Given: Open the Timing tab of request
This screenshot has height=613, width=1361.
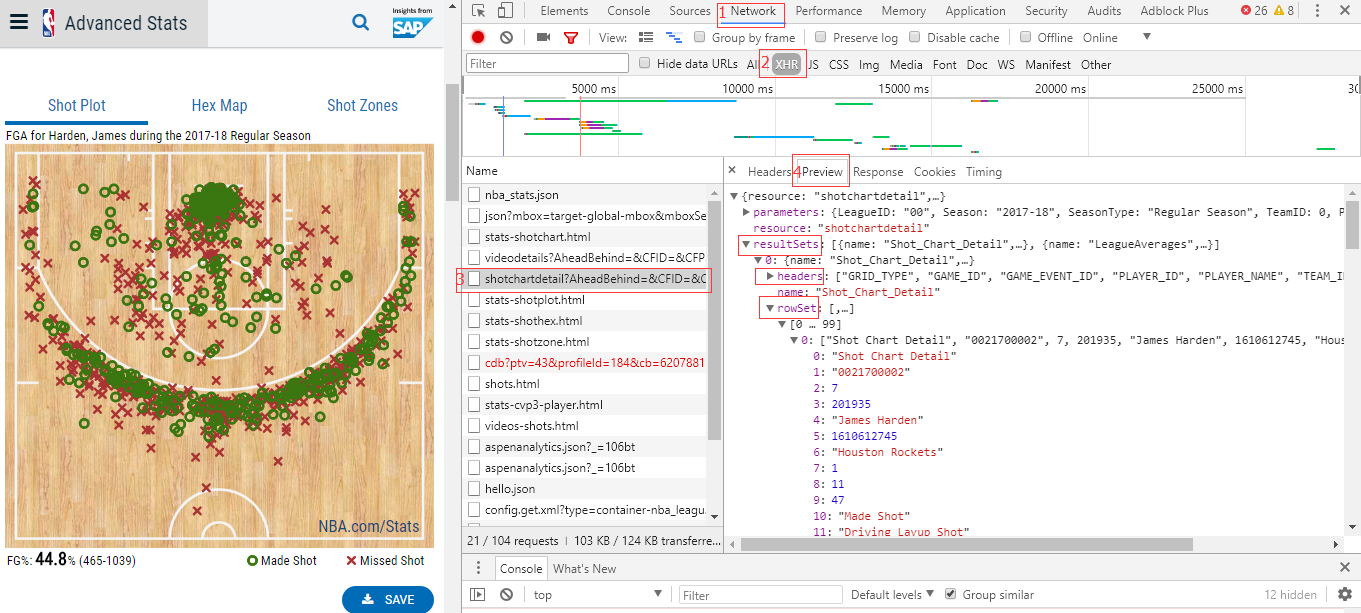Looking at the screenshot, I should (x=984, y=172).
